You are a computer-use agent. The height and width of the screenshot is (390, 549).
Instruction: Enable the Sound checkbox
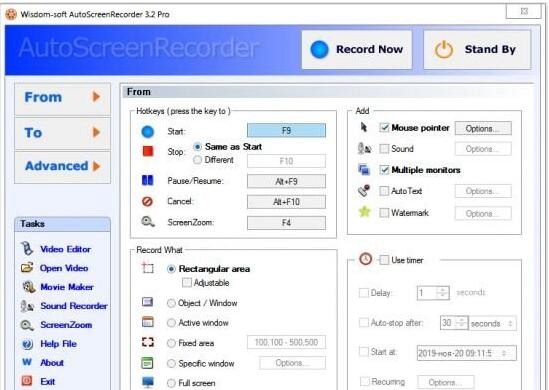(384, 149)
